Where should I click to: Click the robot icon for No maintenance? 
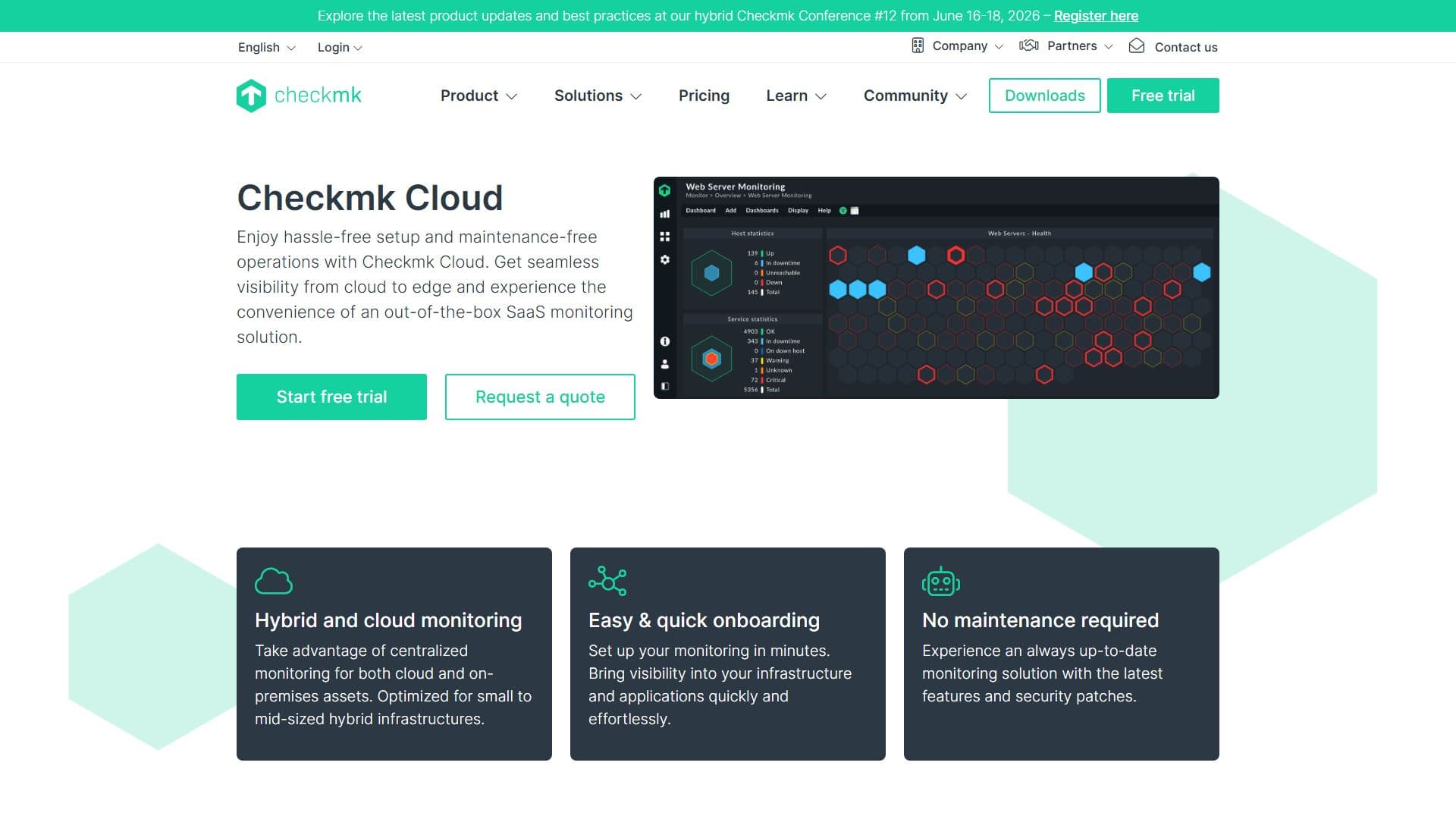941,581
